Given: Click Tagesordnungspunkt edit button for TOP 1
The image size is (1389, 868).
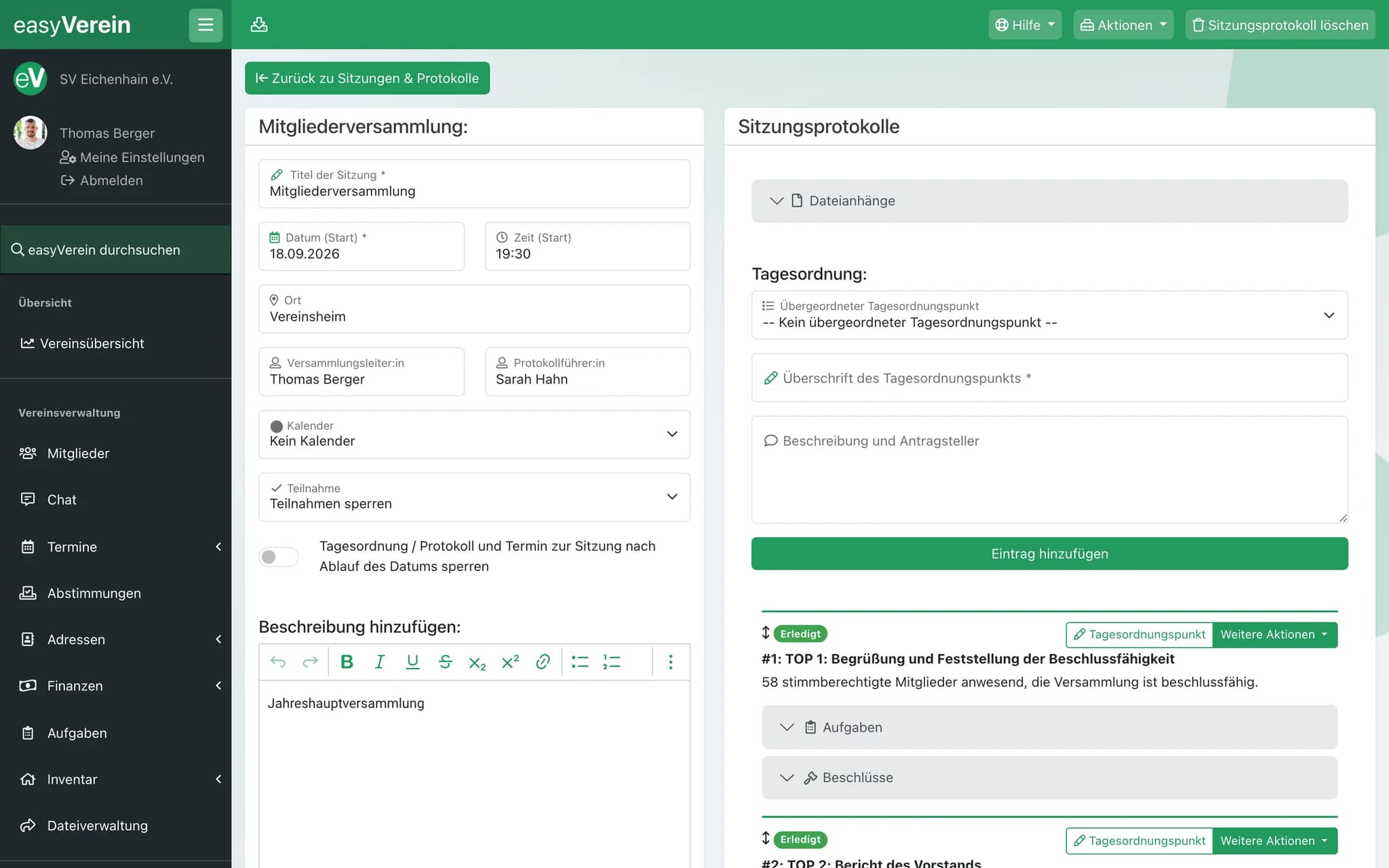Looking at the screenshot, I should click(1139, 635).
